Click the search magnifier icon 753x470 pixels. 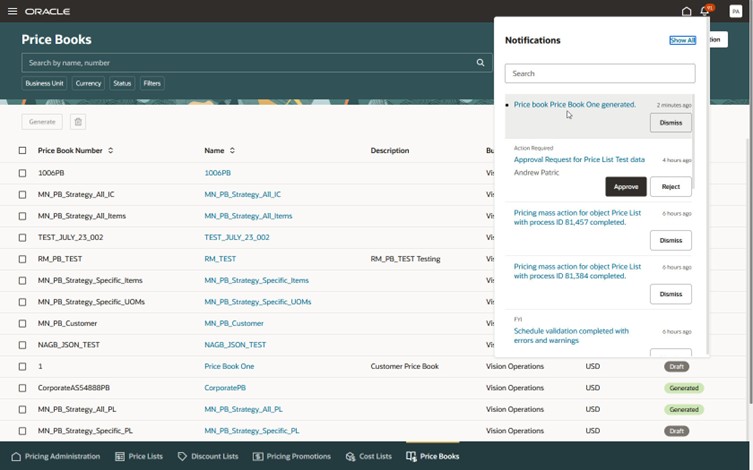click(480, 62)
